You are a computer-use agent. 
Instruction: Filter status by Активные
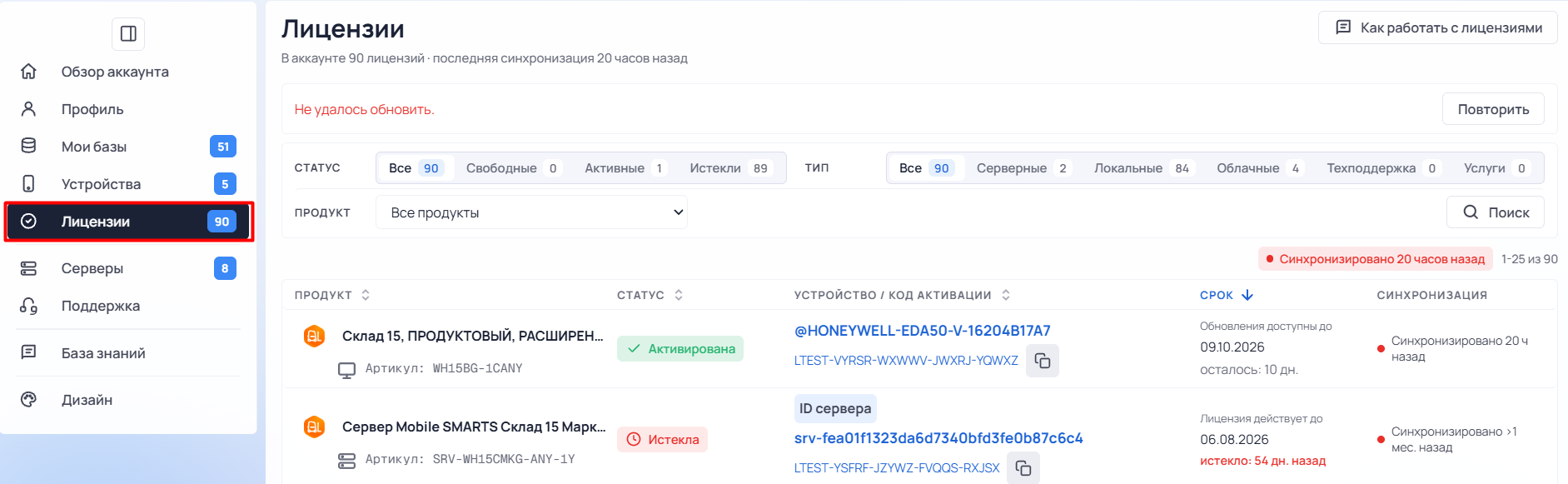(625, 168)
